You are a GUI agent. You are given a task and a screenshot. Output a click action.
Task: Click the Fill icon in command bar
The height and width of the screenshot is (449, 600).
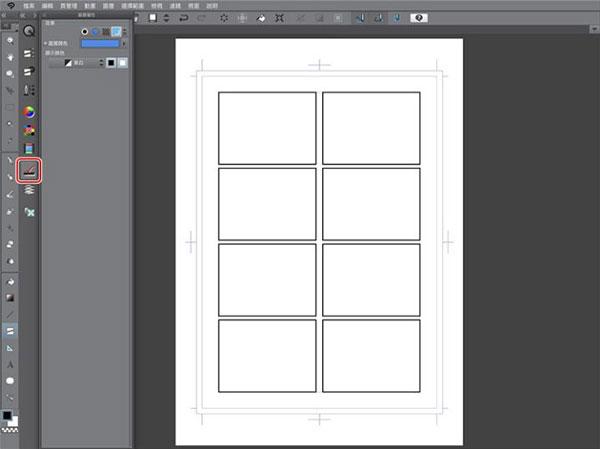click(261, 18)
